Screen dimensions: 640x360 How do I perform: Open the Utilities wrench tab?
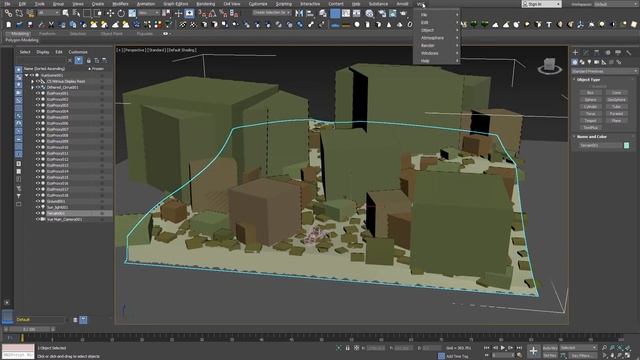coord(629,53)
